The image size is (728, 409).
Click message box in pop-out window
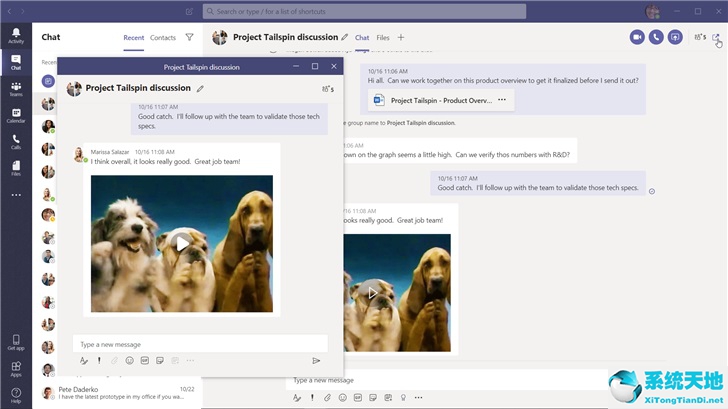200,344
